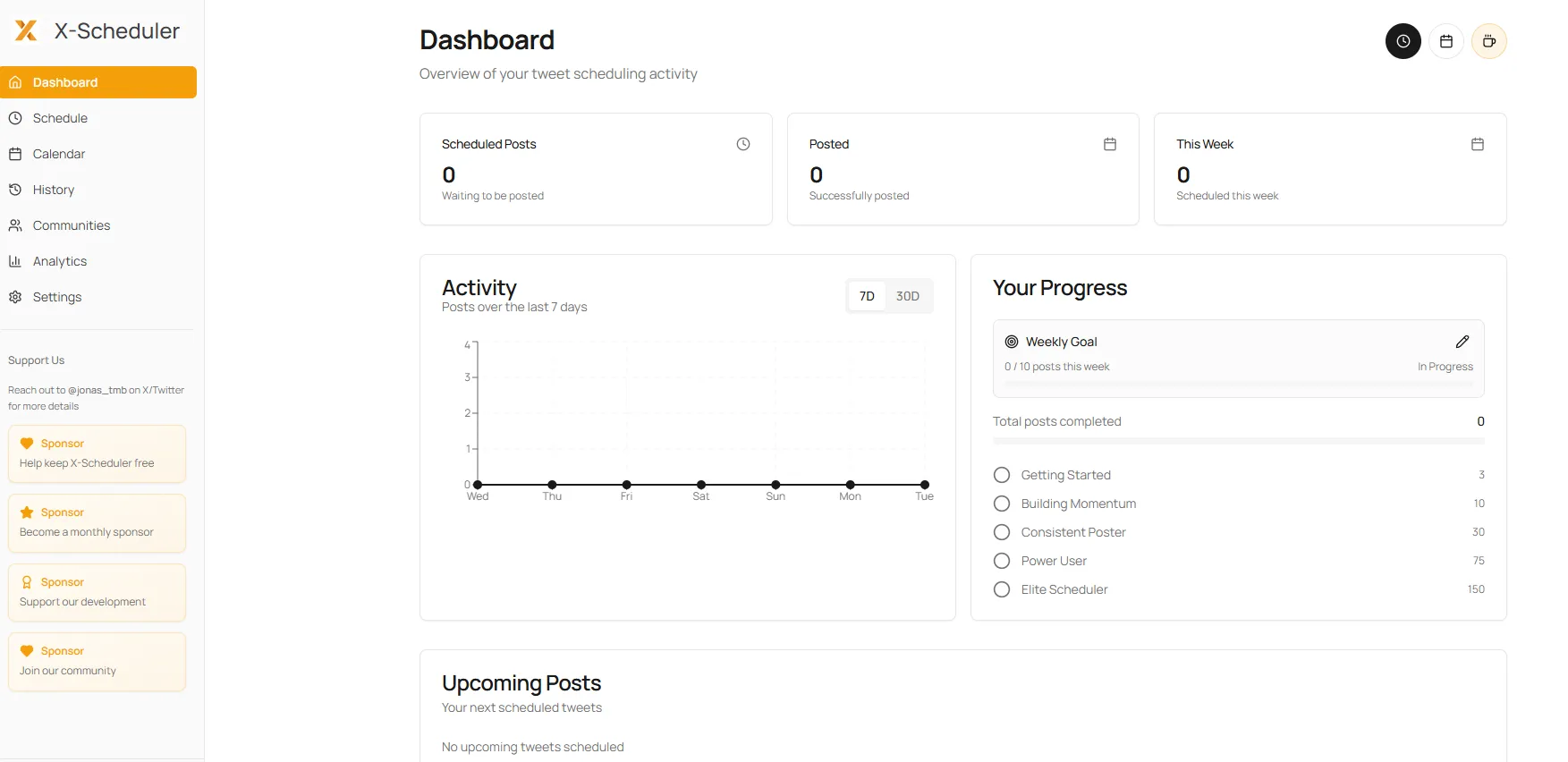Open the Settings page
The image size is (1568, 762).
[57, 297]
